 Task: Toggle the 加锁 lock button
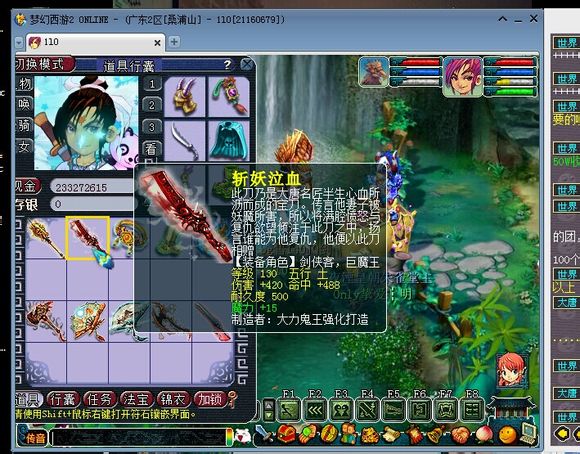[x=210, y=400]
